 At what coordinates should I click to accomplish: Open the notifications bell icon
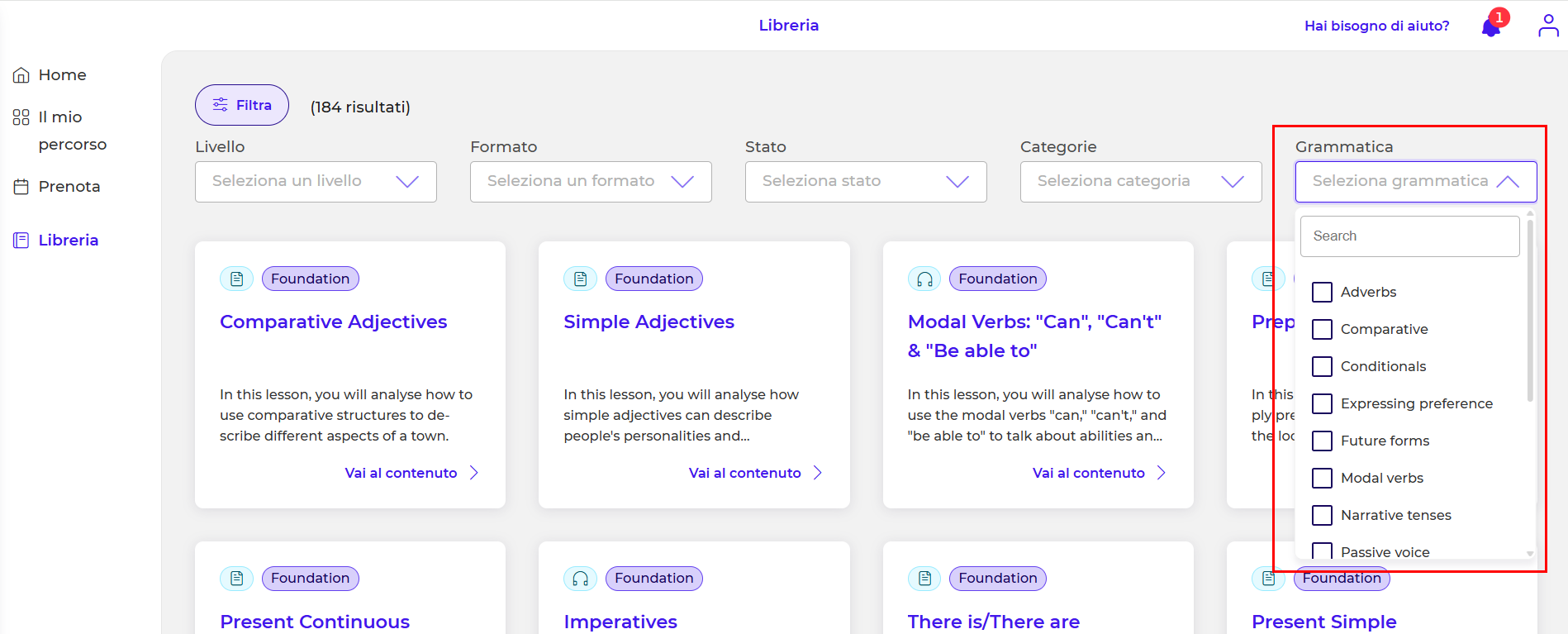point(1491,26)
